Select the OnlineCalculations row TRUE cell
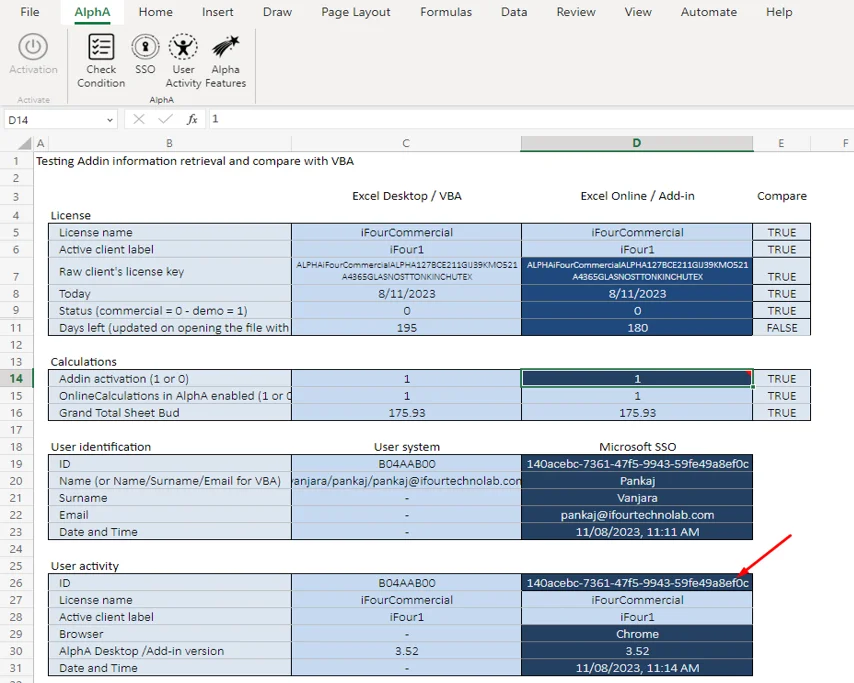 782,396
